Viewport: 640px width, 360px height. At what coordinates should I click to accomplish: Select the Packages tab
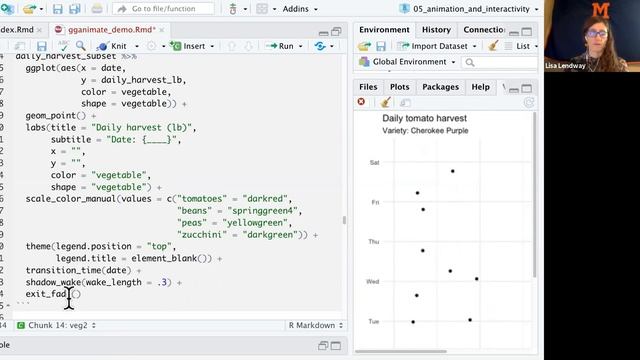(x=440, y=87)
